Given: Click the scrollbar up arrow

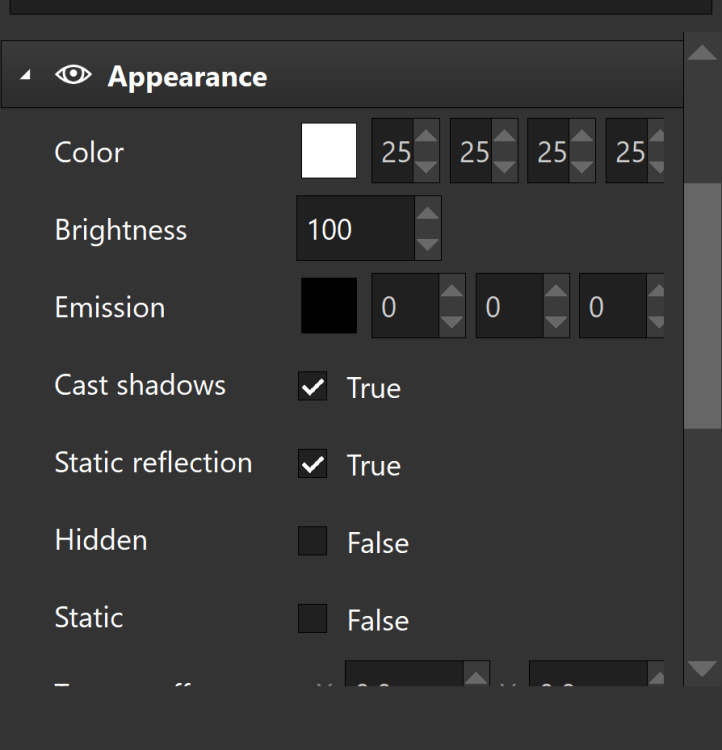Looking at the screenshot, I should 702,53.
